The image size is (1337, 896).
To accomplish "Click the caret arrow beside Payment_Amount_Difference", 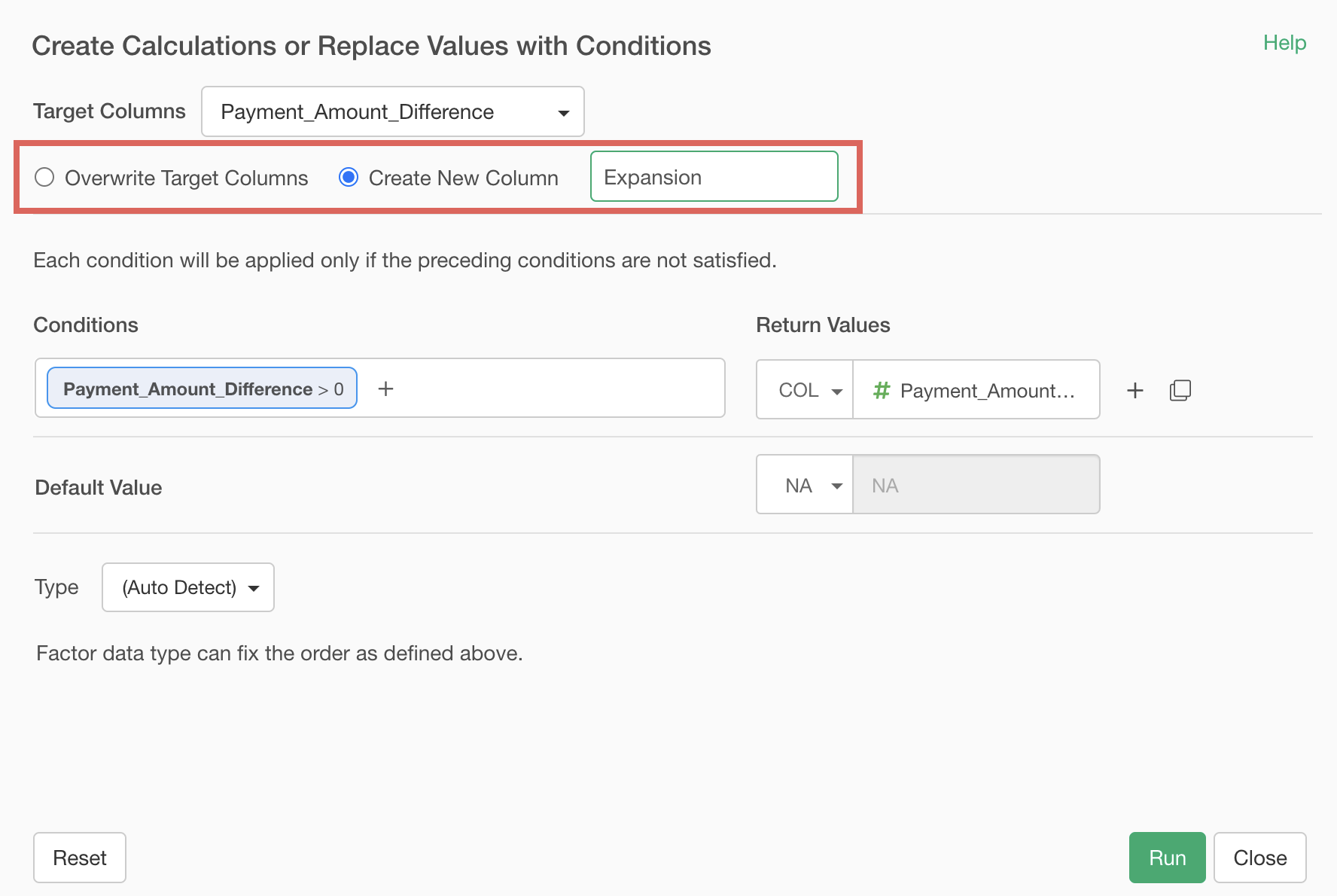I will tap(563, 113).
